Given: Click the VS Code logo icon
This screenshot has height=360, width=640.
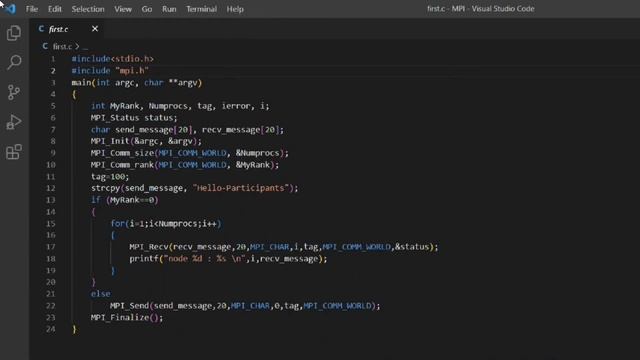Looking at the screenshot, I should 10,9.
